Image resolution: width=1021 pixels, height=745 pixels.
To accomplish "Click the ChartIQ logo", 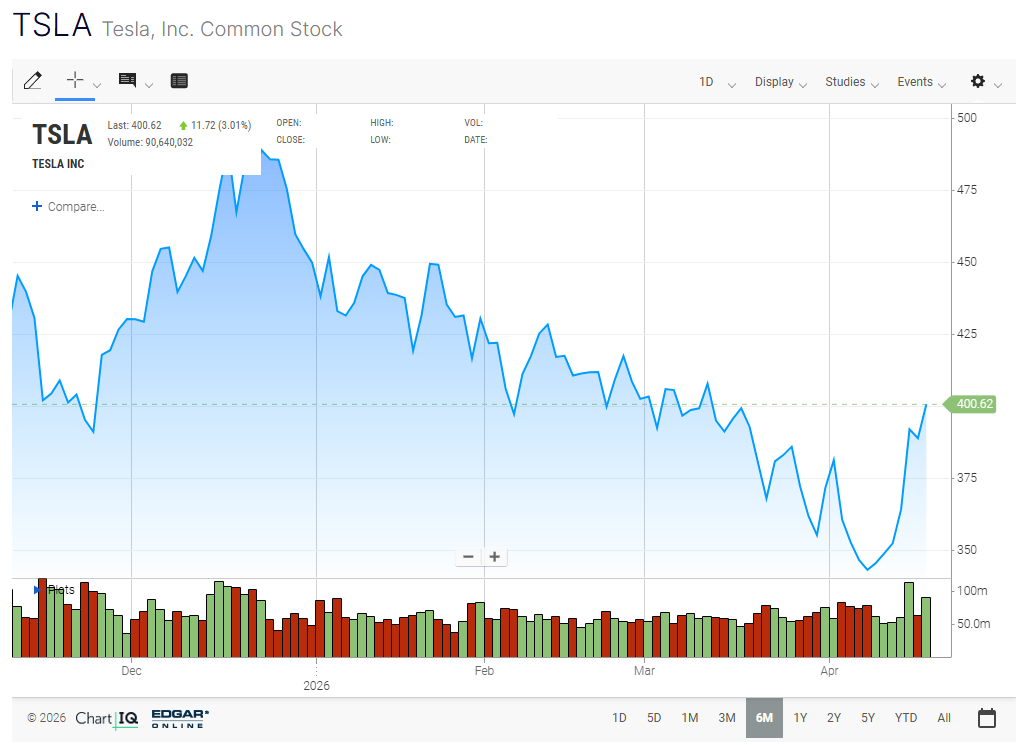I will [104, 718].
